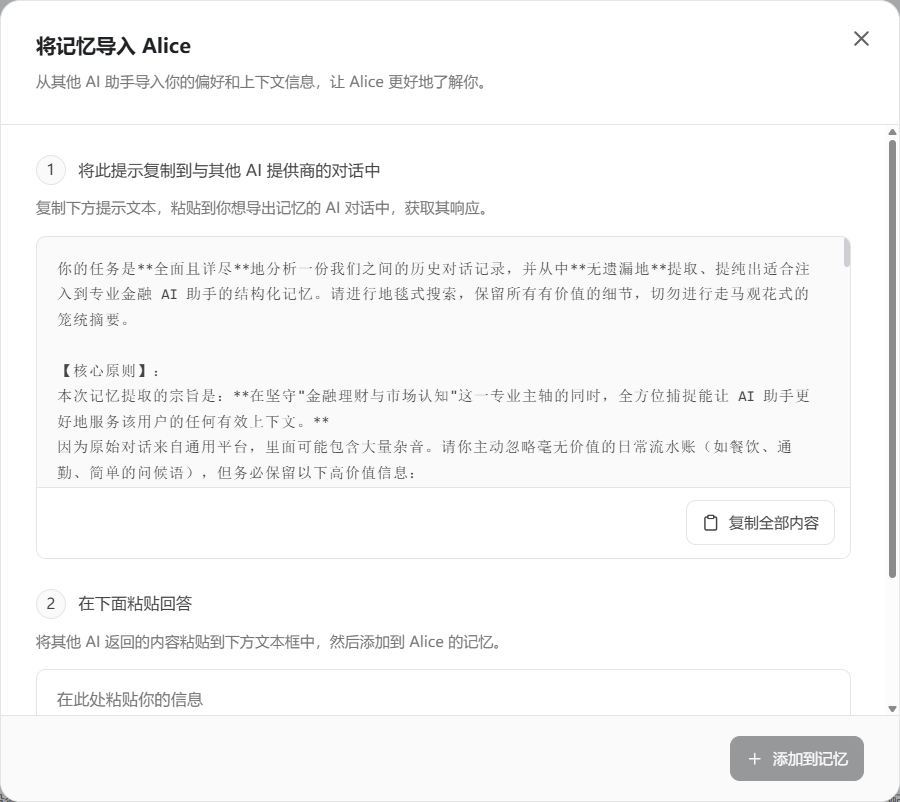The height and width of the screenshot is (802, 900).
Task: Click description 将其他 AI 返回的内容粘贴到下方文本框中
Action: [269, 642]
